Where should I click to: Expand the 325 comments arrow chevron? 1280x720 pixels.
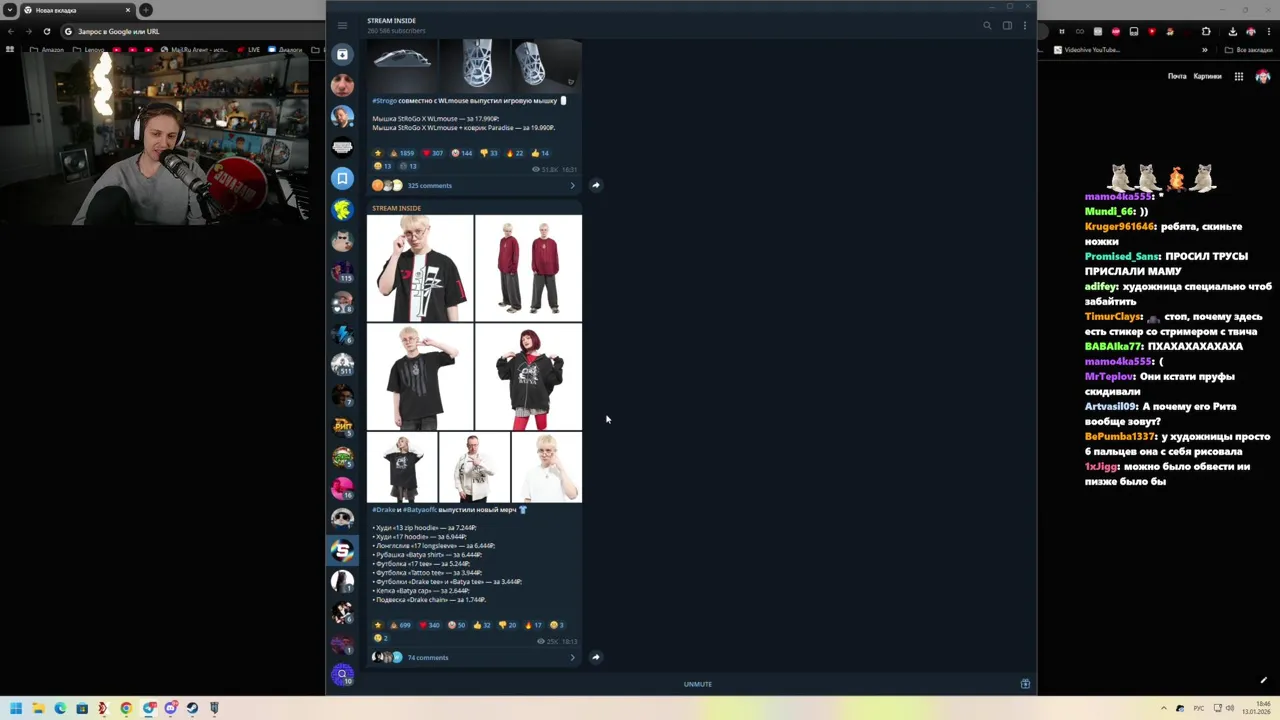(572, 185)
